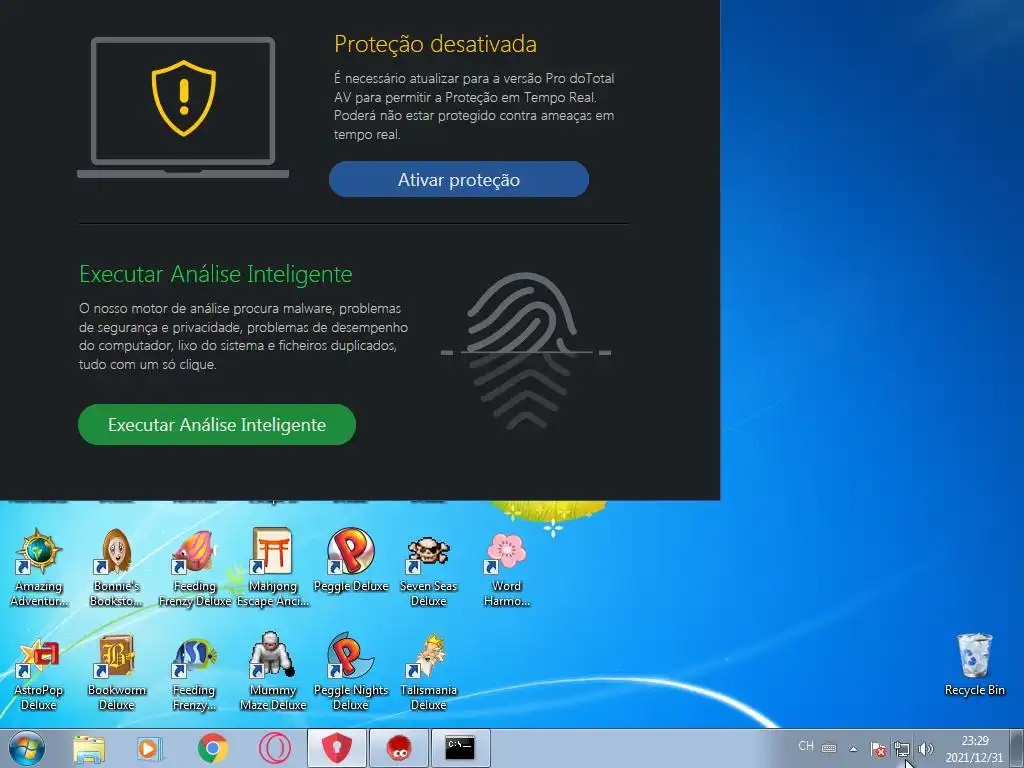This screenshot has height=768, width=1024.
Task: Select Talismania Deluxe desktop icon
Action: 428,673
